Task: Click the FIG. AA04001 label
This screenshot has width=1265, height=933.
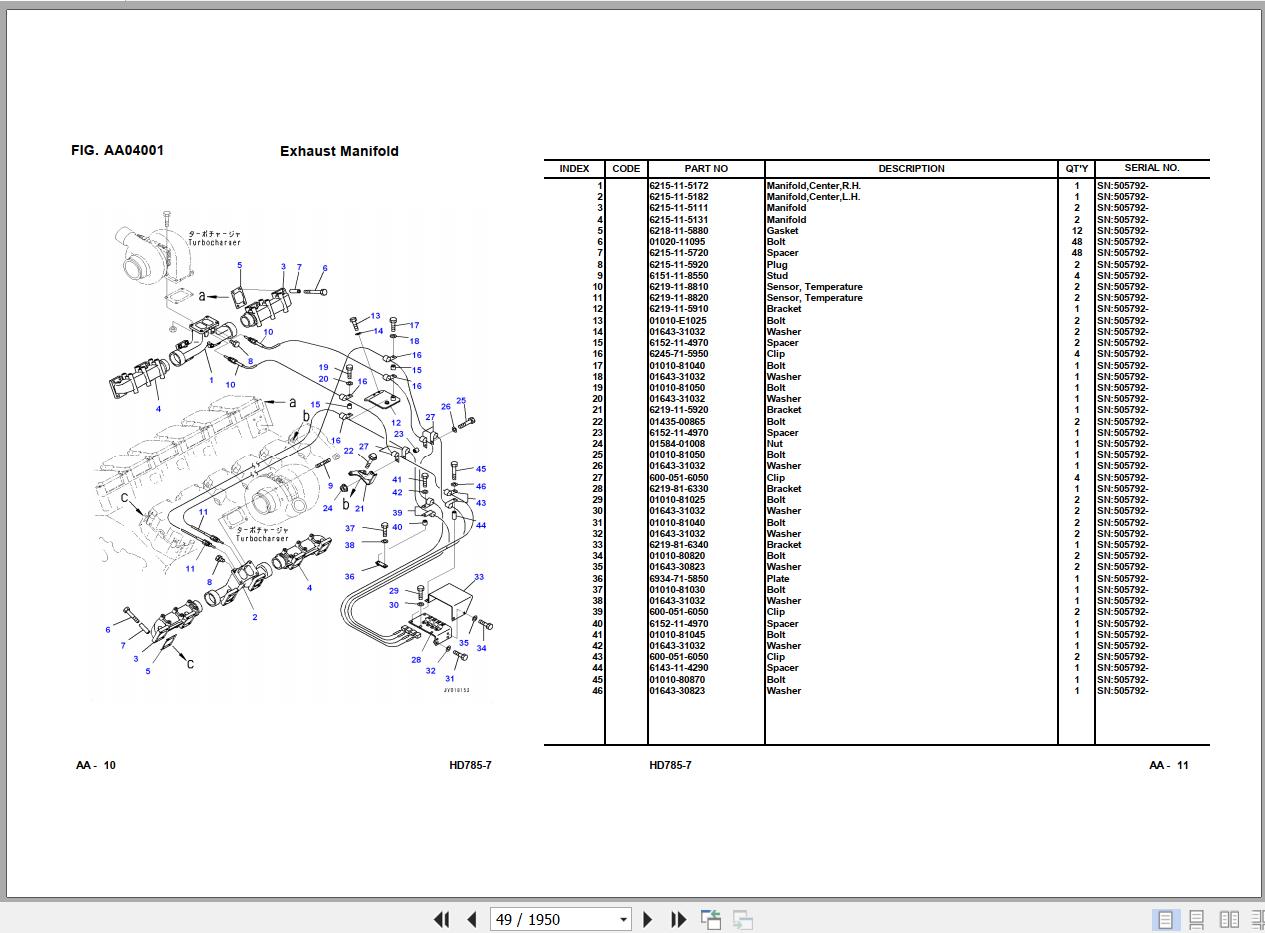Action: pyautogui.click(x=117, y=151)
